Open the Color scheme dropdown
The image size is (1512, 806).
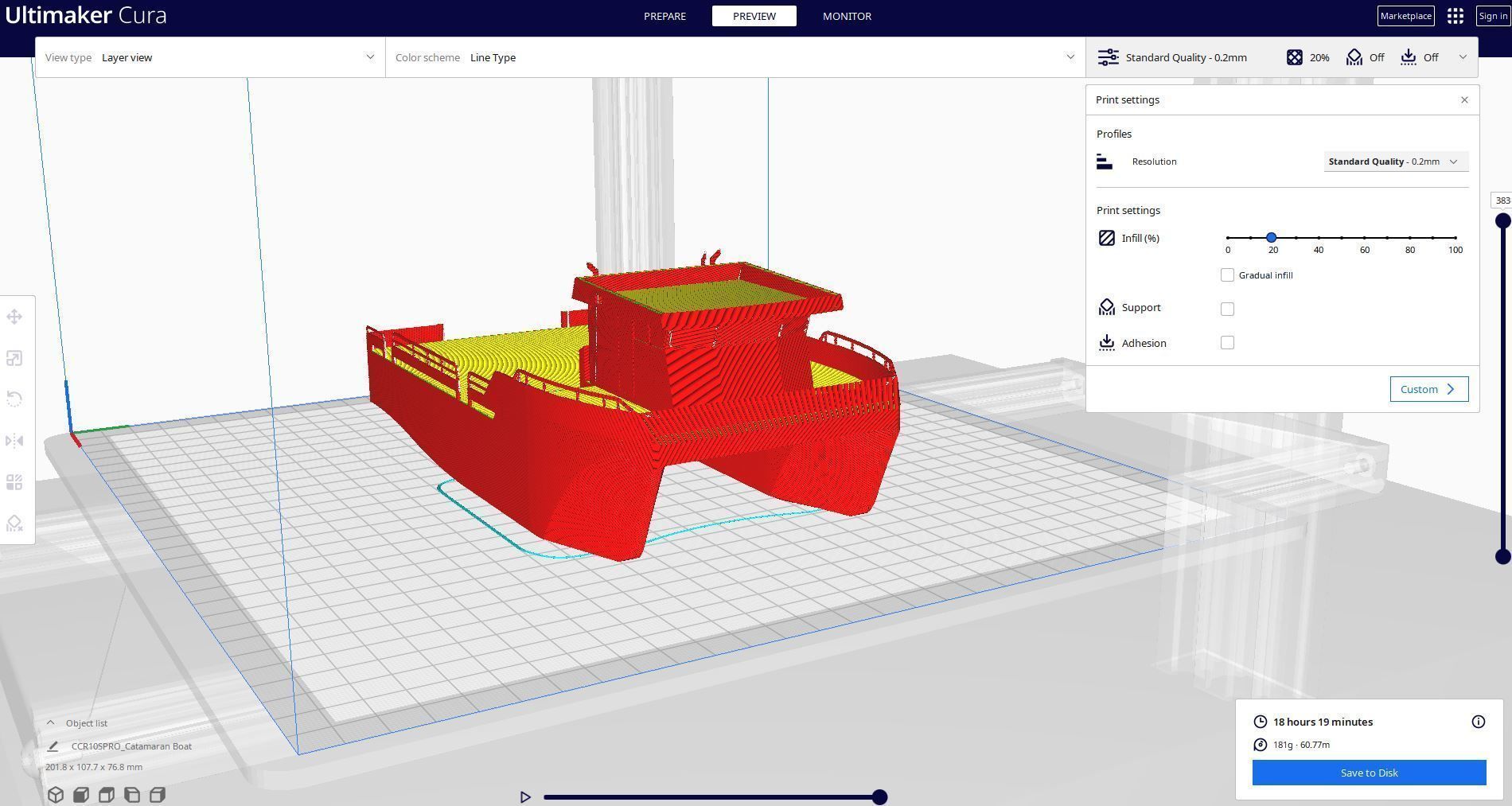[x=735, y=57]
